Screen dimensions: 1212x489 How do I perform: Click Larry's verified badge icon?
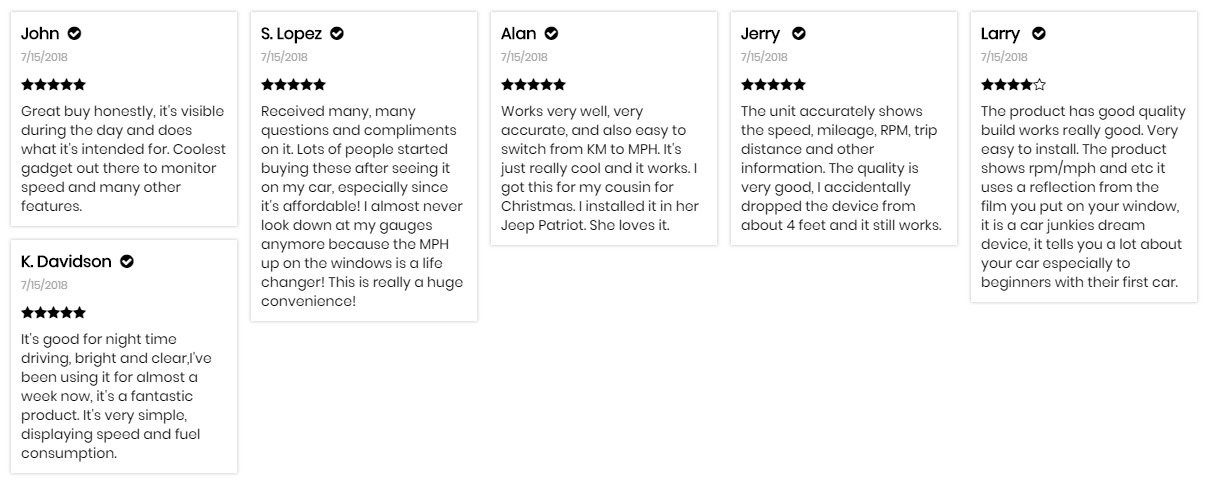pos(1039,34)
